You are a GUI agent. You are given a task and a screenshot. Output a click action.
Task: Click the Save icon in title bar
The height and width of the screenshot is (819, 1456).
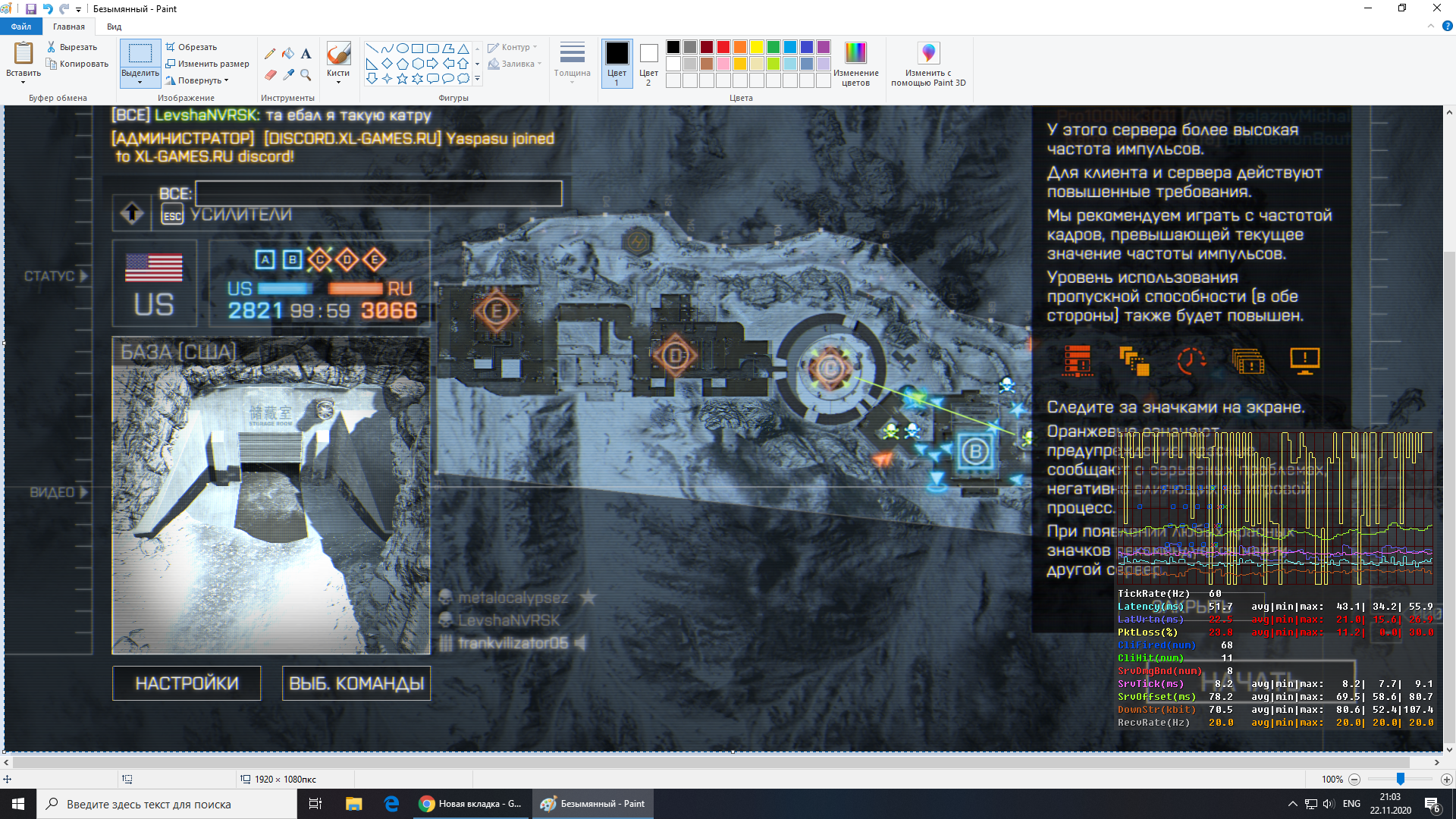[31, 9]
